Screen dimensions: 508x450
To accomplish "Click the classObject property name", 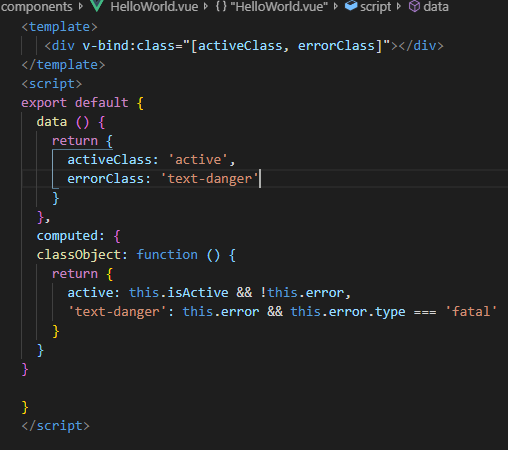I will pyautogui.click(x=79, y=255).
